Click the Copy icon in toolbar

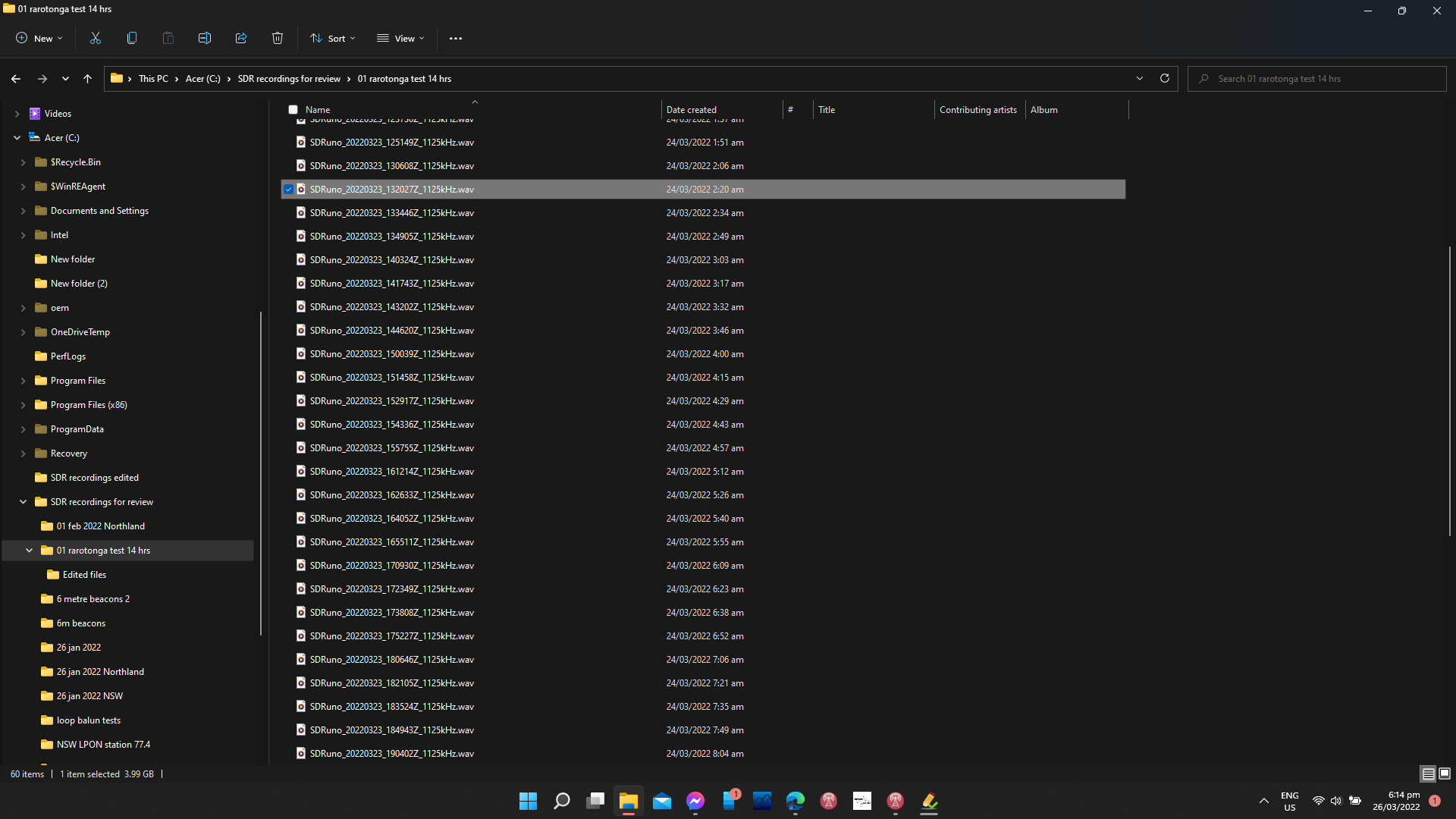(x=132, y=38)
